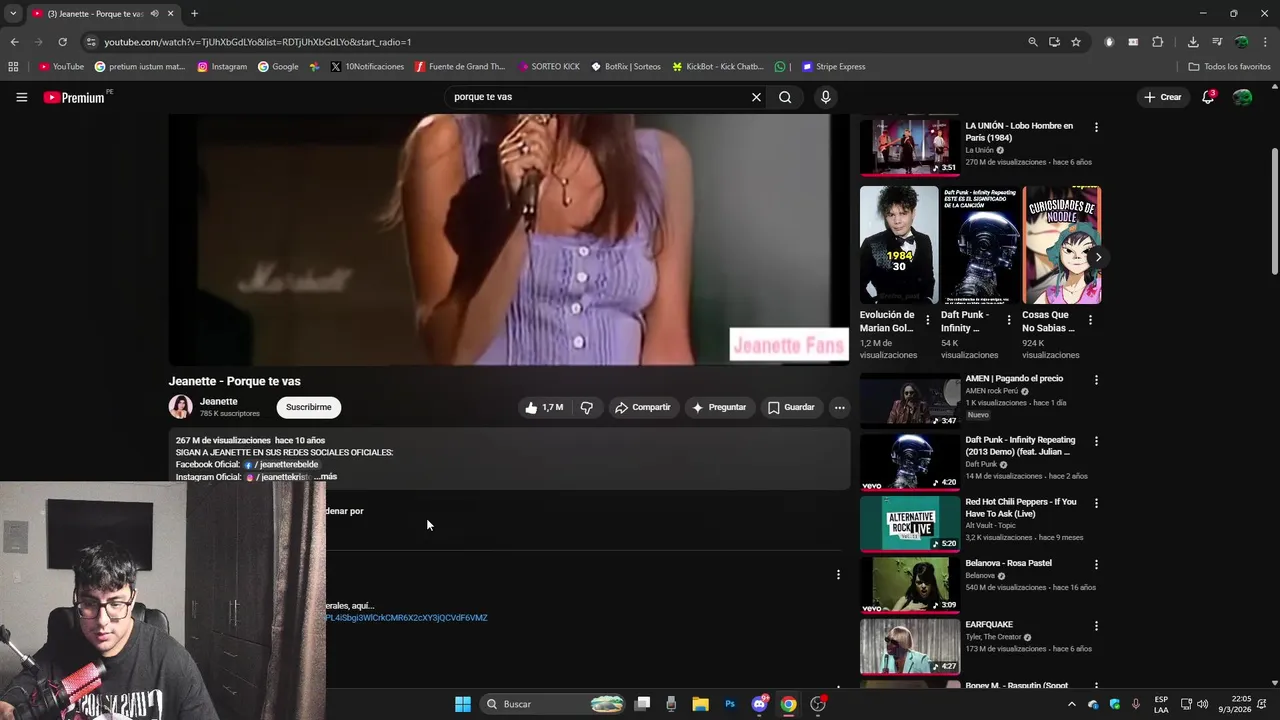Image resolution: width=1280 pixels, height=720 pixels.
Task: Save the video with the Guardar button
Action: pyautogui.click(x=791, y=407)
